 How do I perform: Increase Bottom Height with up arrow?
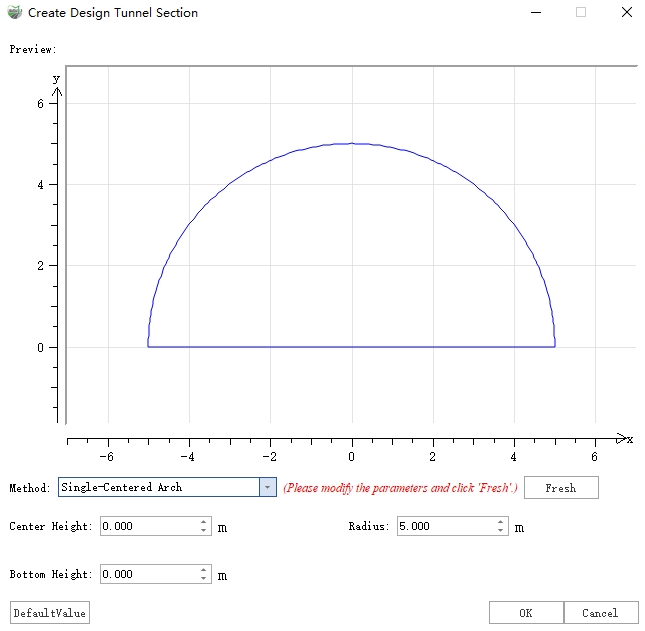pyautogui.click(x=204, y=570)
